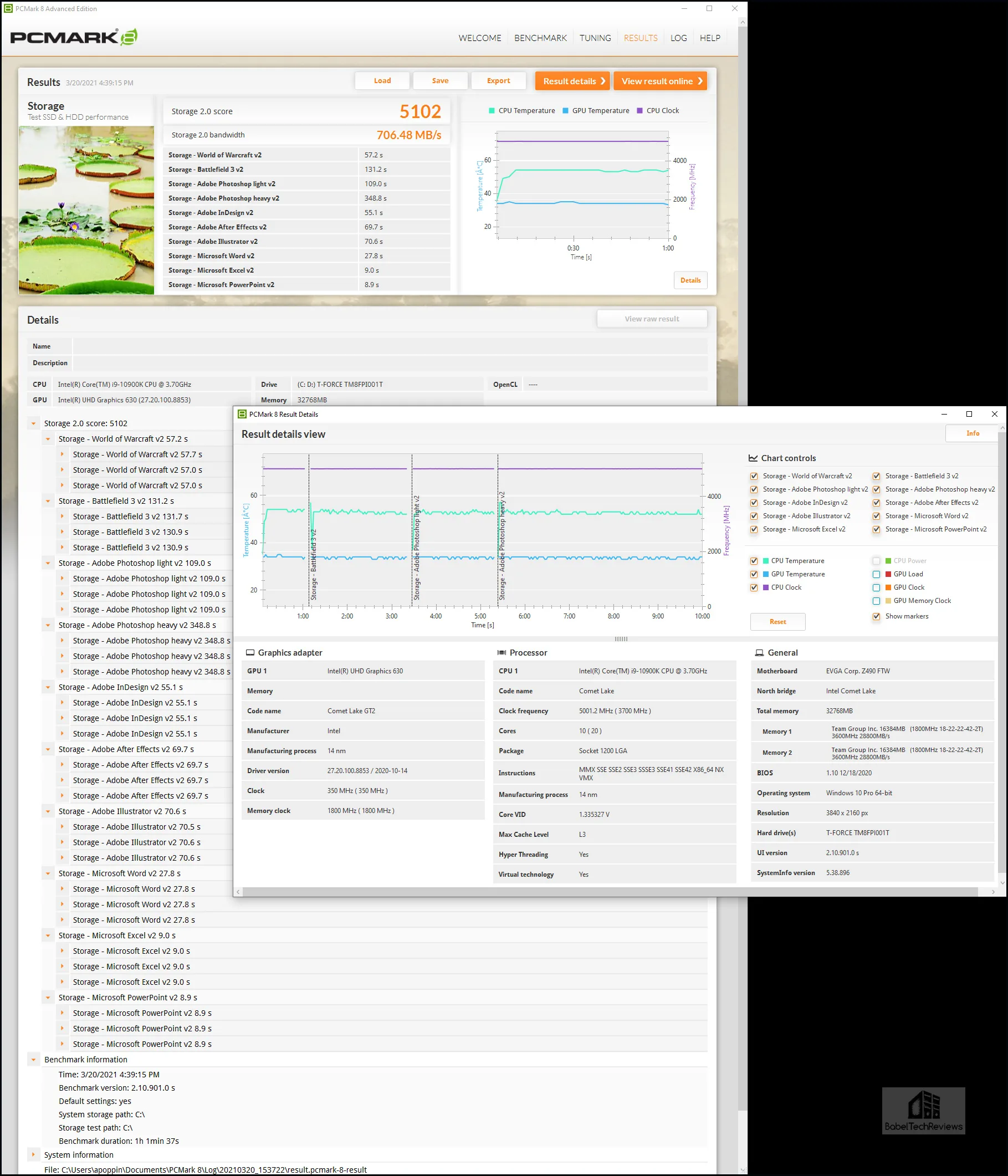Toggle the Adobe InDesign v2 chart checkbox
Screen dimensions: 1008x1176
click(x=754, y=503)
